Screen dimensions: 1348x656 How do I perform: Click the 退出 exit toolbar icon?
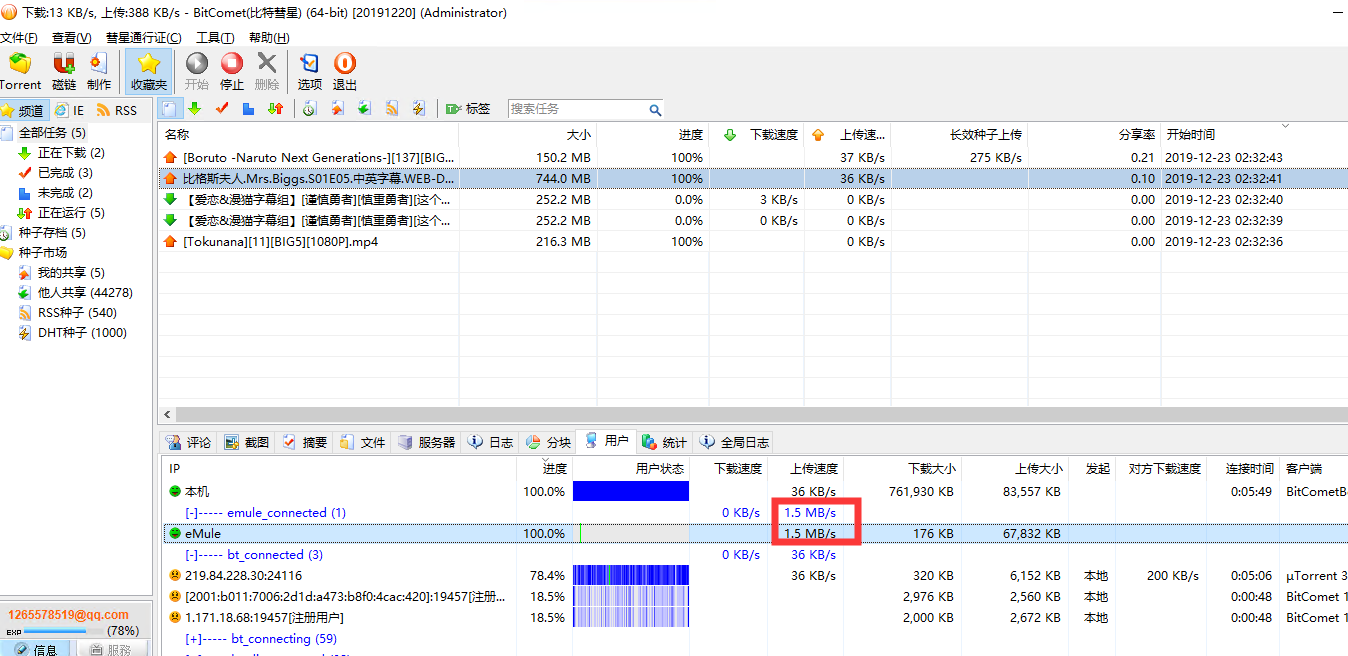point(345,72)
